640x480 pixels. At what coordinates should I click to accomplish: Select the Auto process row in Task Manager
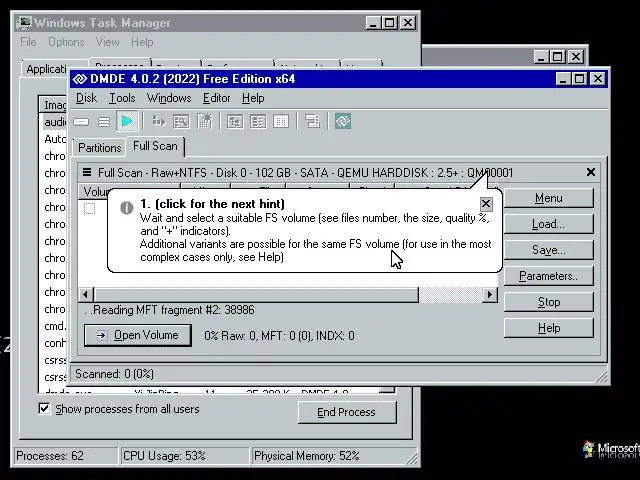55,139
